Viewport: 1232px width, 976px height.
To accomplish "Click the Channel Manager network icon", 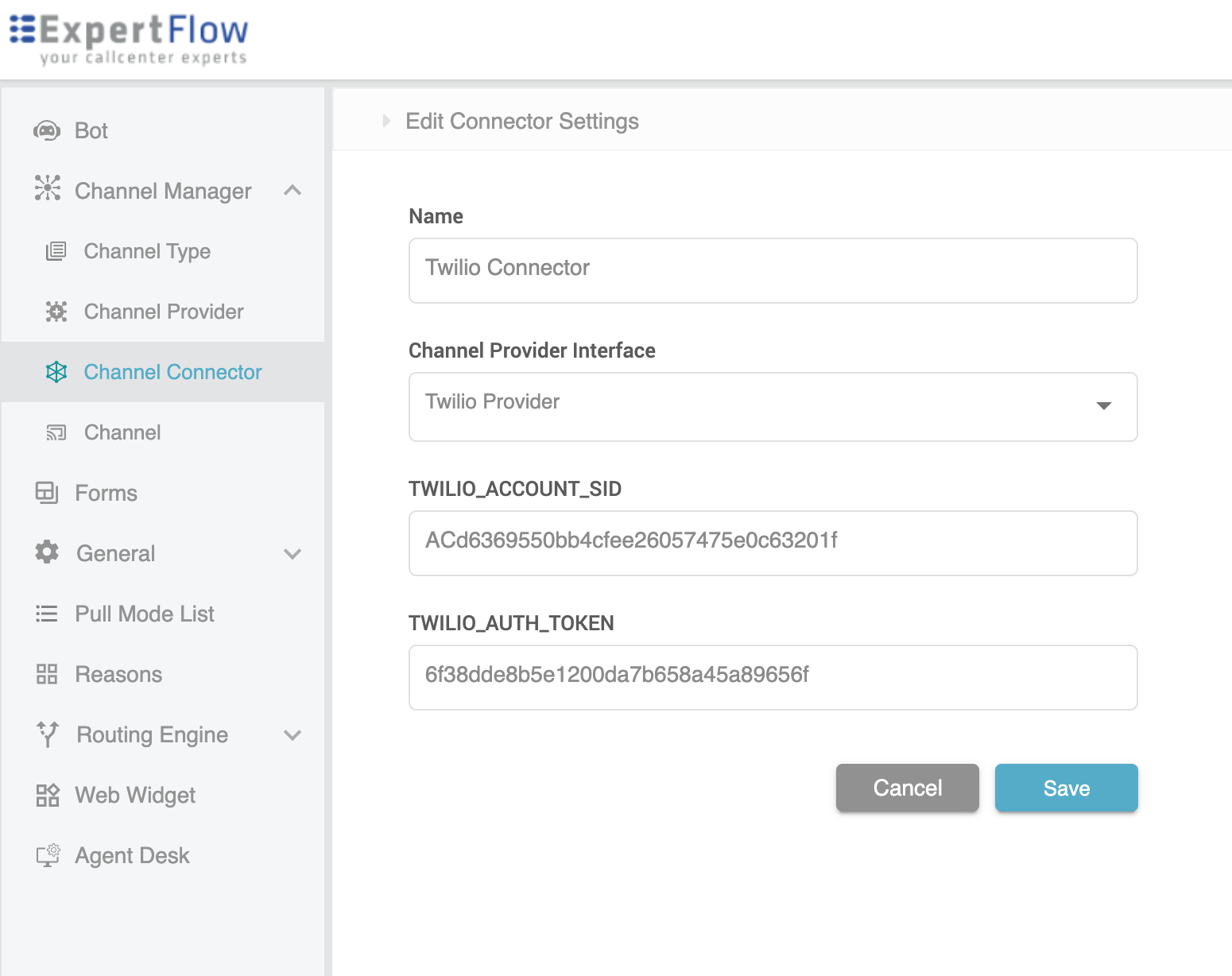I will pyautogui.click(x=48, y=188).
